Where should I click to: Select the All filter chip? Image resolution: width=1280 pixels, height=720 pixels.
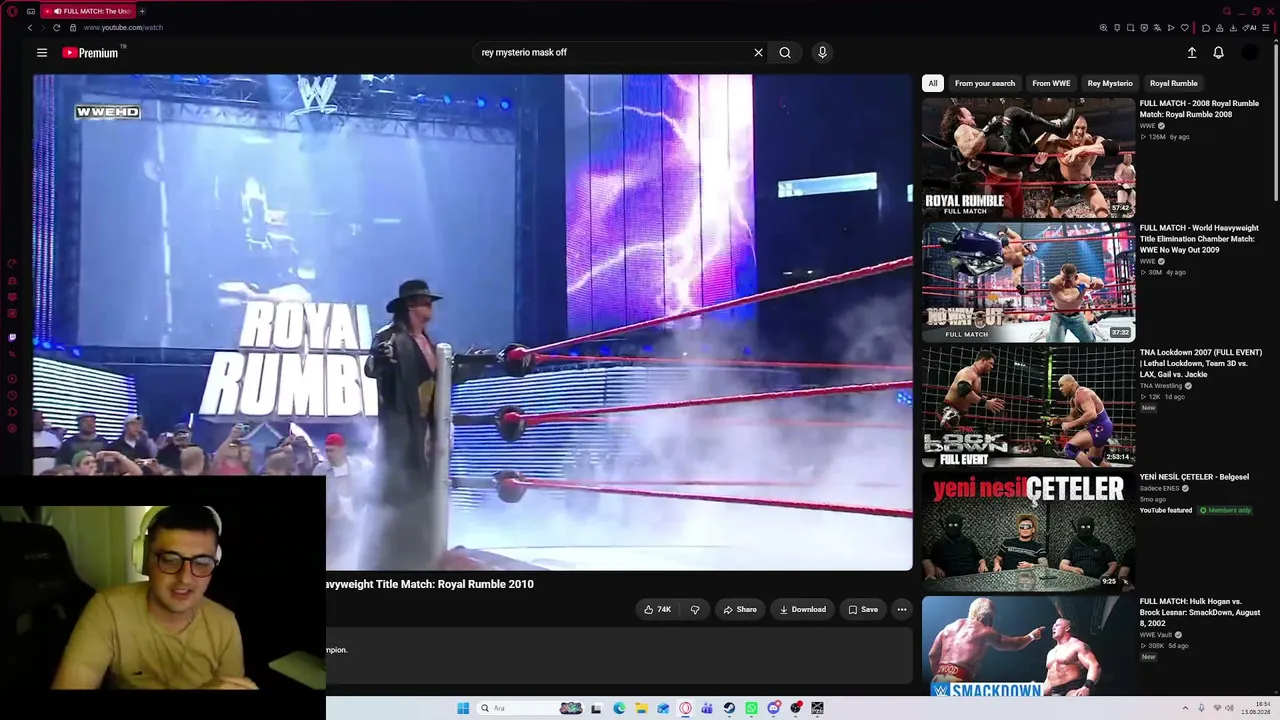[932, 84]
